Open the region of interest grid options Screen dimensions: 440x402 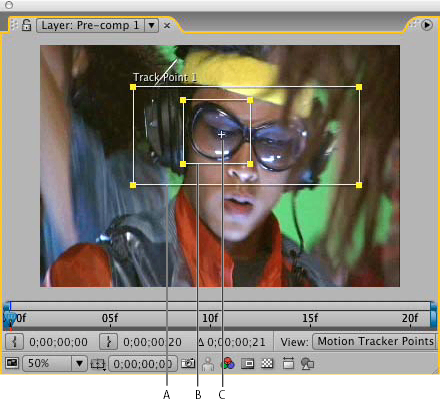(x=98, y=364)
